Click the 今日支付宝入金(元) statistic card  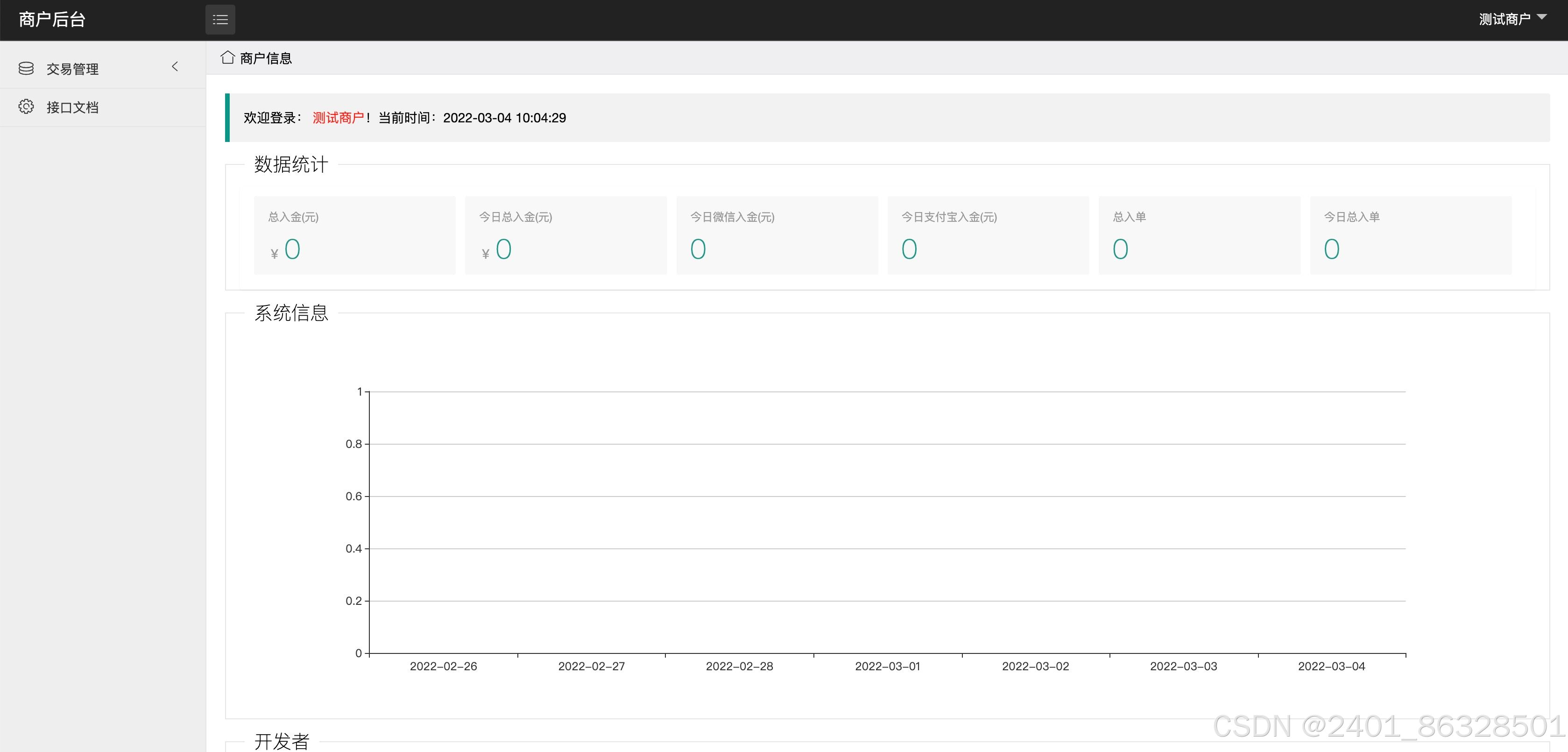click(989, 235)
